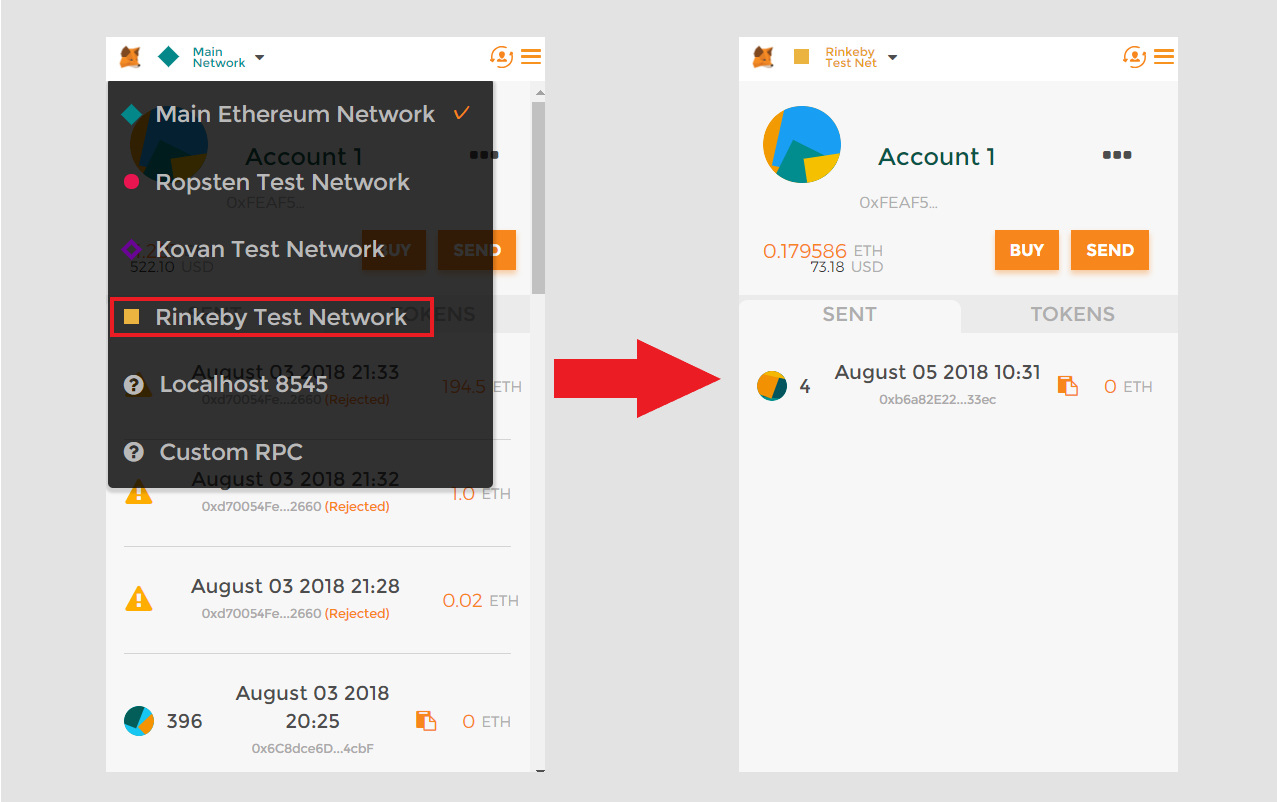This screenshot has height=802, width=1277.
Task: Click purple diamond icon for Kovan
Action: click(x=131, y=249)
